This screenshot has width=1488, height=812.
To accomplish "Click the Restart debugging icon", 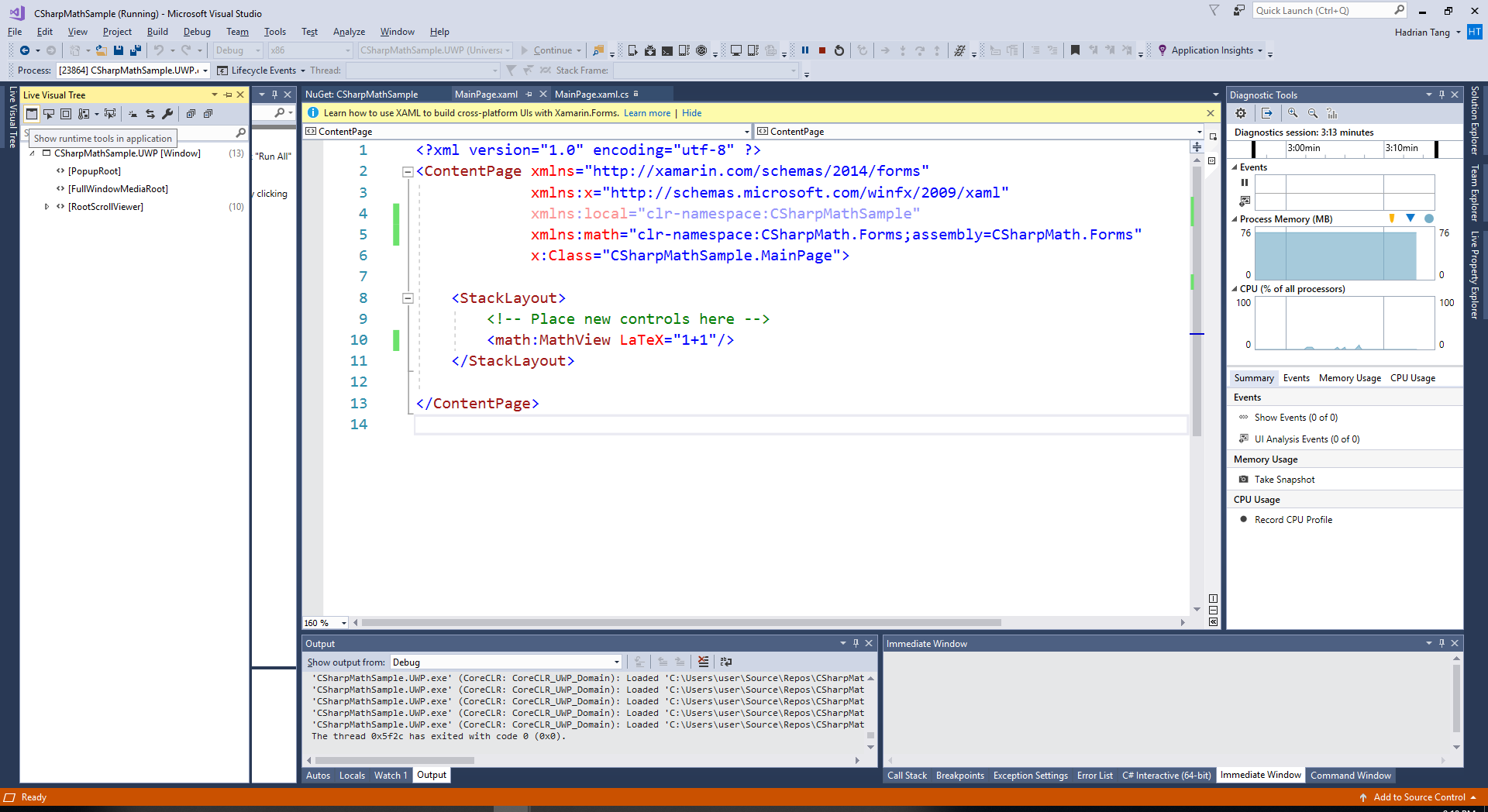I will [839, 50].
